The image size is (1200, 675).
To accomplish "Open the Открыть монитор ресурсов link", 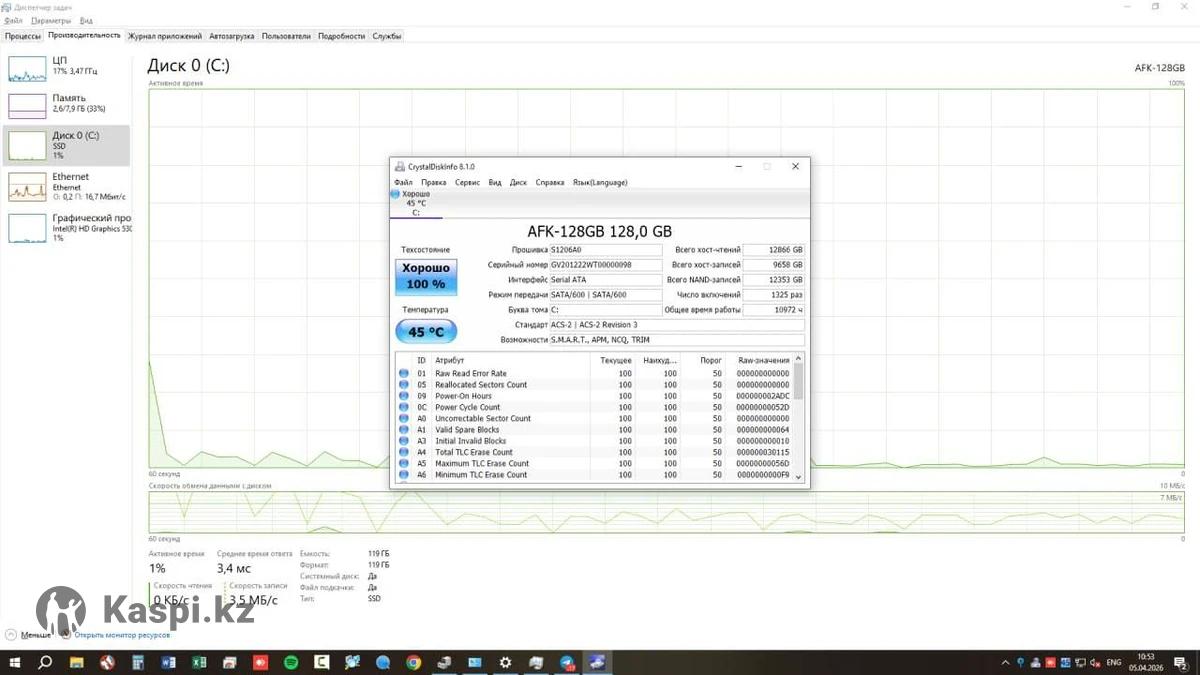I will [120, 635].
